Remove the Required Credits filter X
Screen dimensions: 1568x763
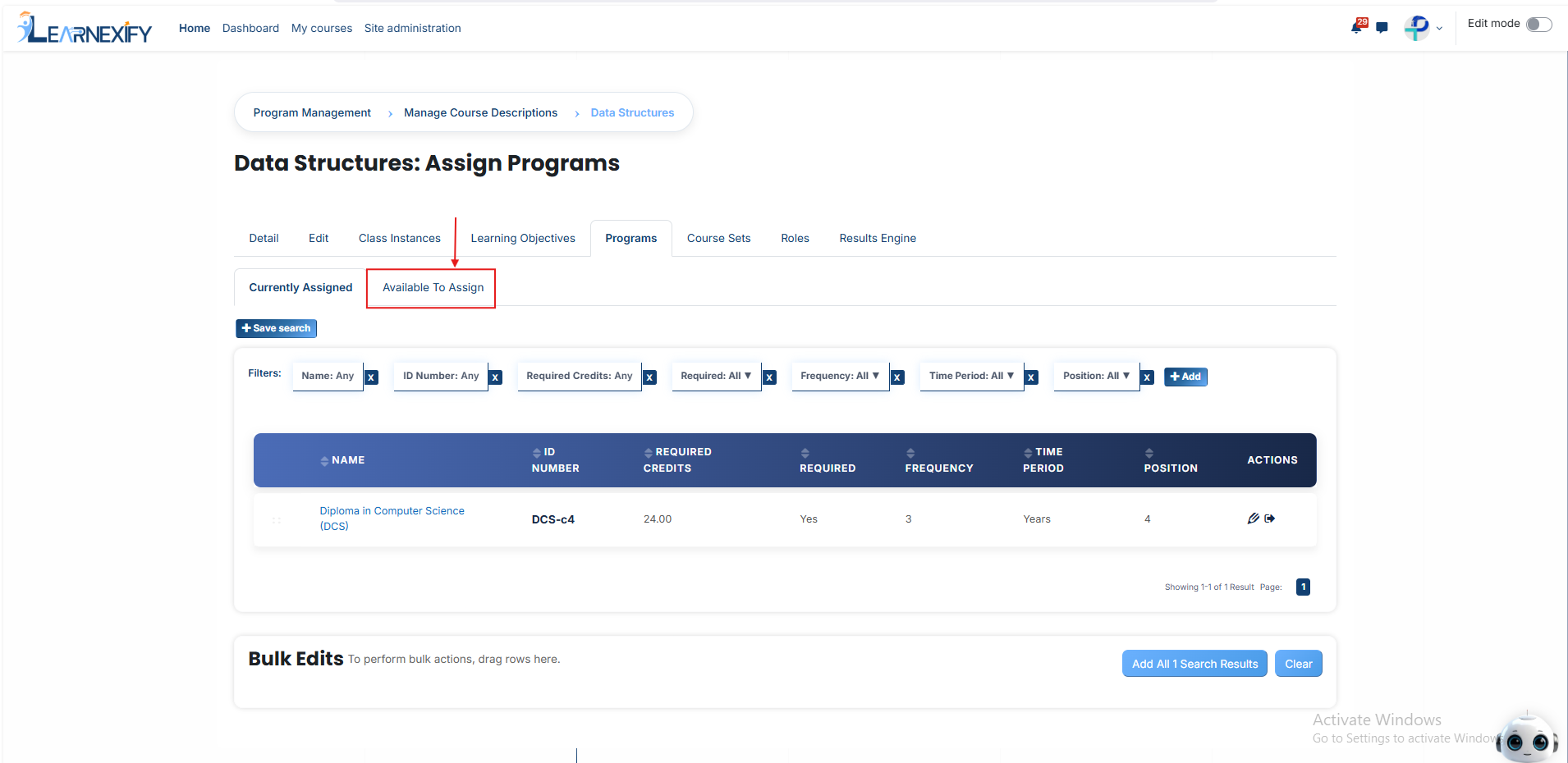[x=650, y=377]
